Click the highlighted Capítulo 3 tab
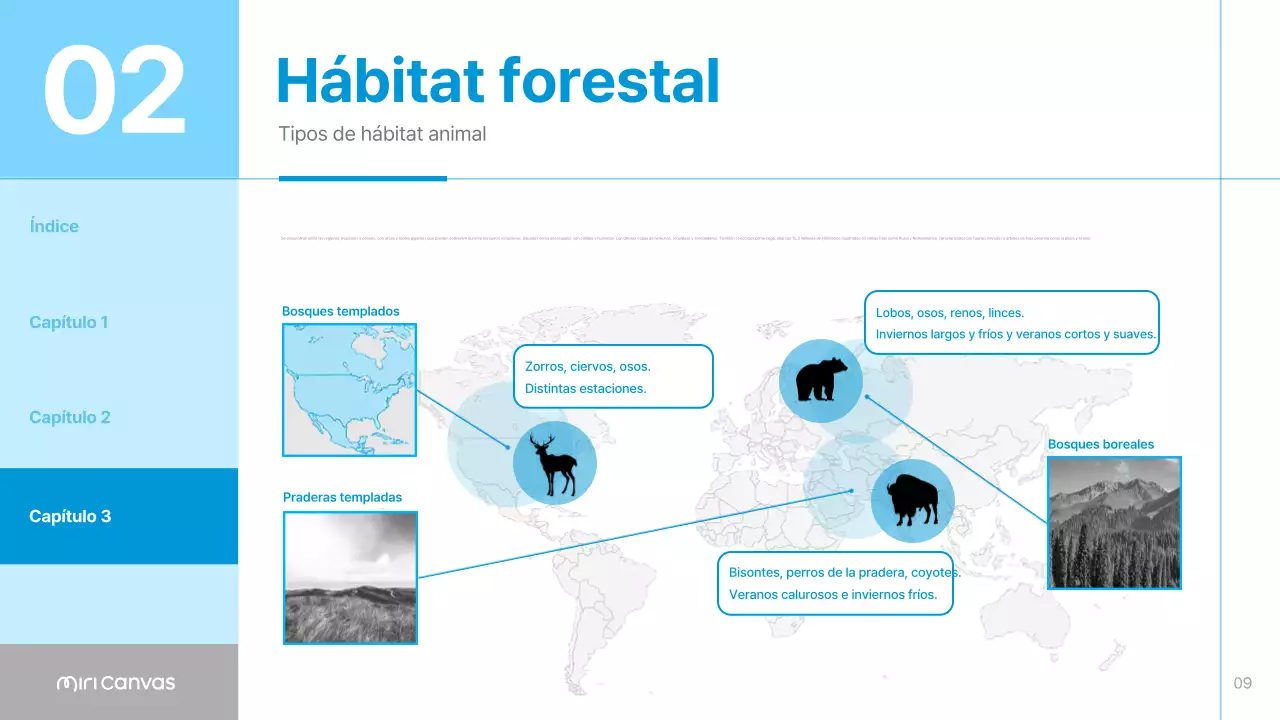 coord(70,516)
